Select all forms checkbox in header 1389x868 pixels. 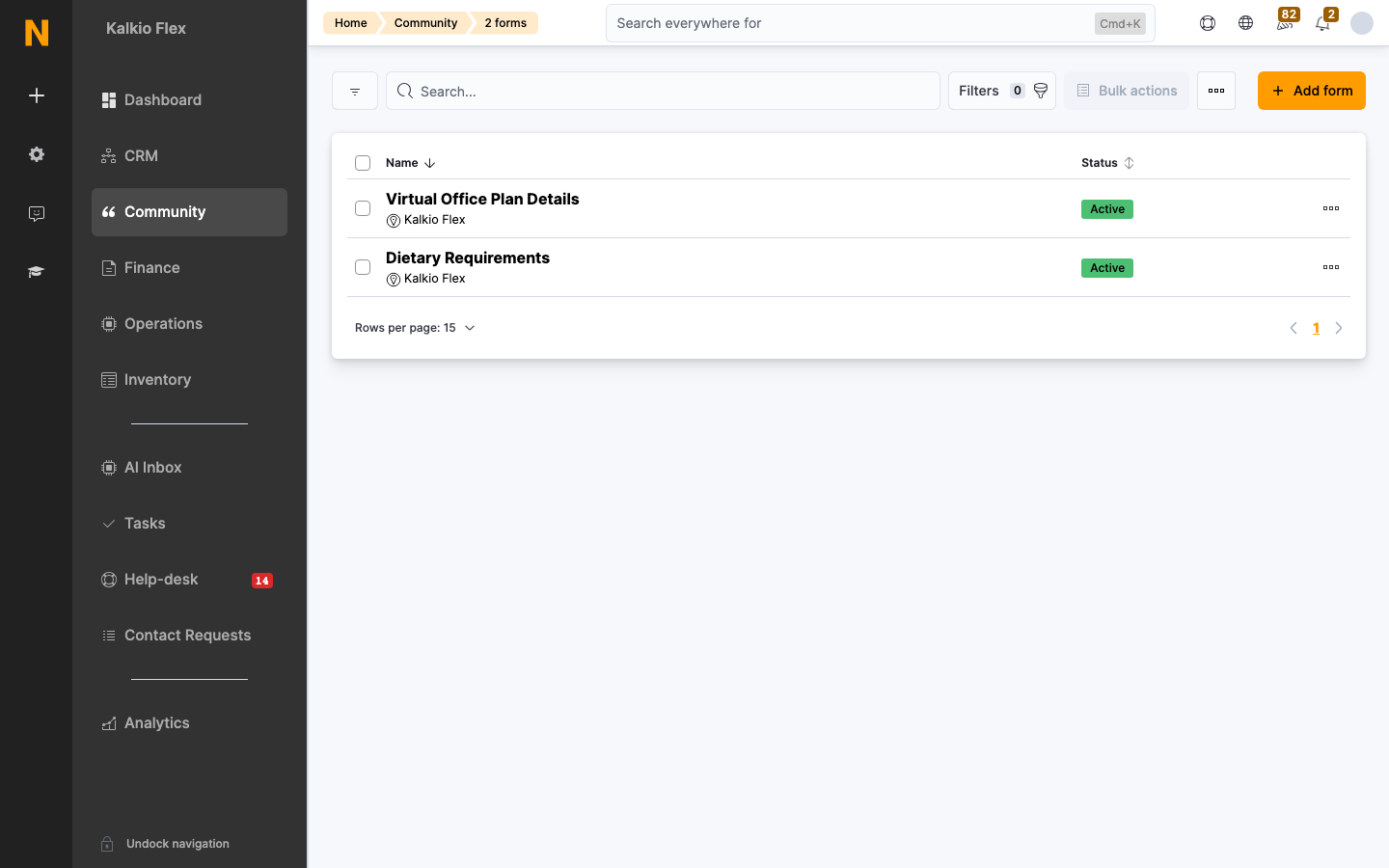click(x=363, y=163)
